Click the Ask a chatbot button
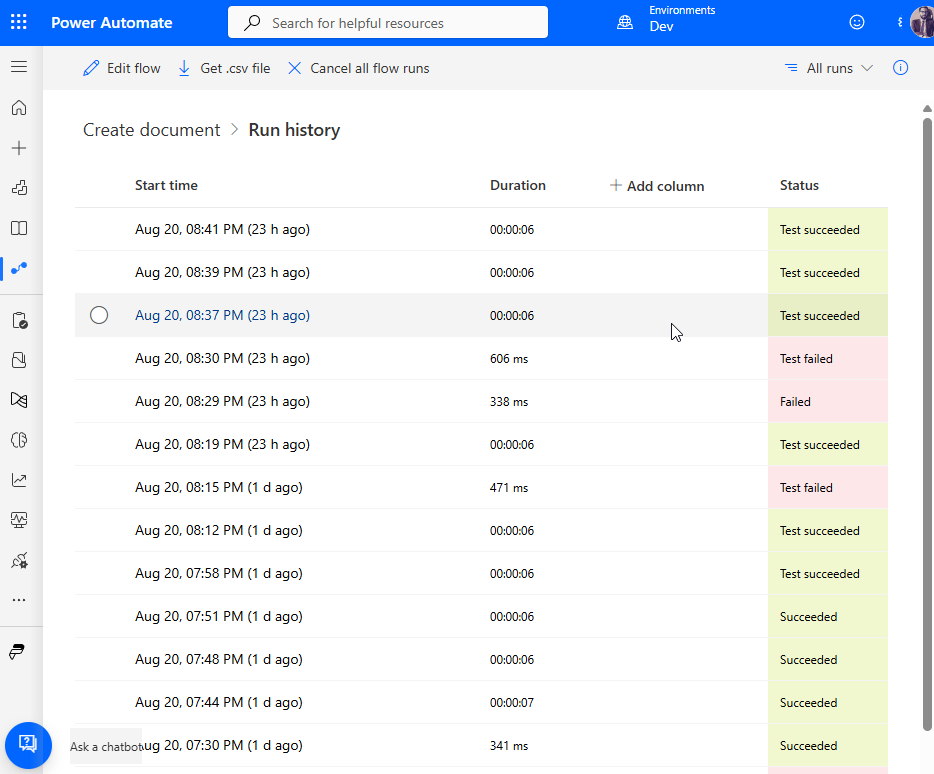 point(28,744)
